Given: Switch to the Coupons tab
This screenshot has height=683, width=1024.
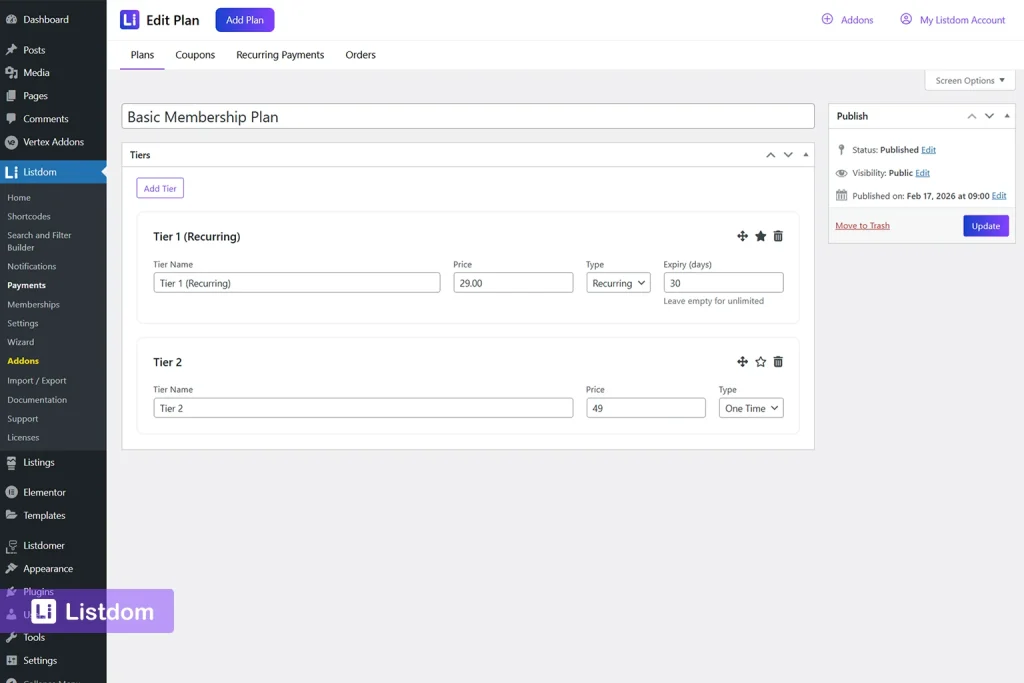Looking at the screenshot, I should click(194, 55).
